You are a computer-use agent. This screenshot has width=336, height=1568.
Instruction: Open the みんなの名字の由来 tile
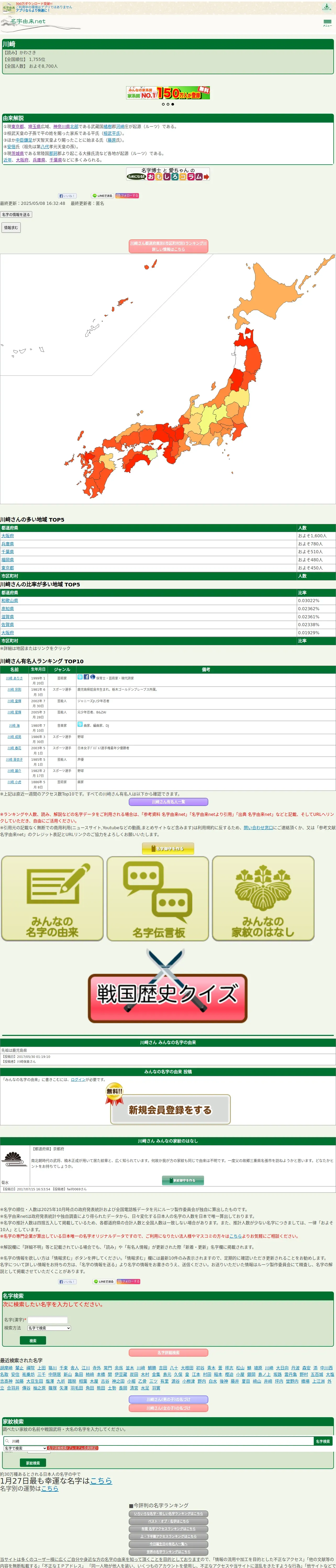tap(52, 898)
